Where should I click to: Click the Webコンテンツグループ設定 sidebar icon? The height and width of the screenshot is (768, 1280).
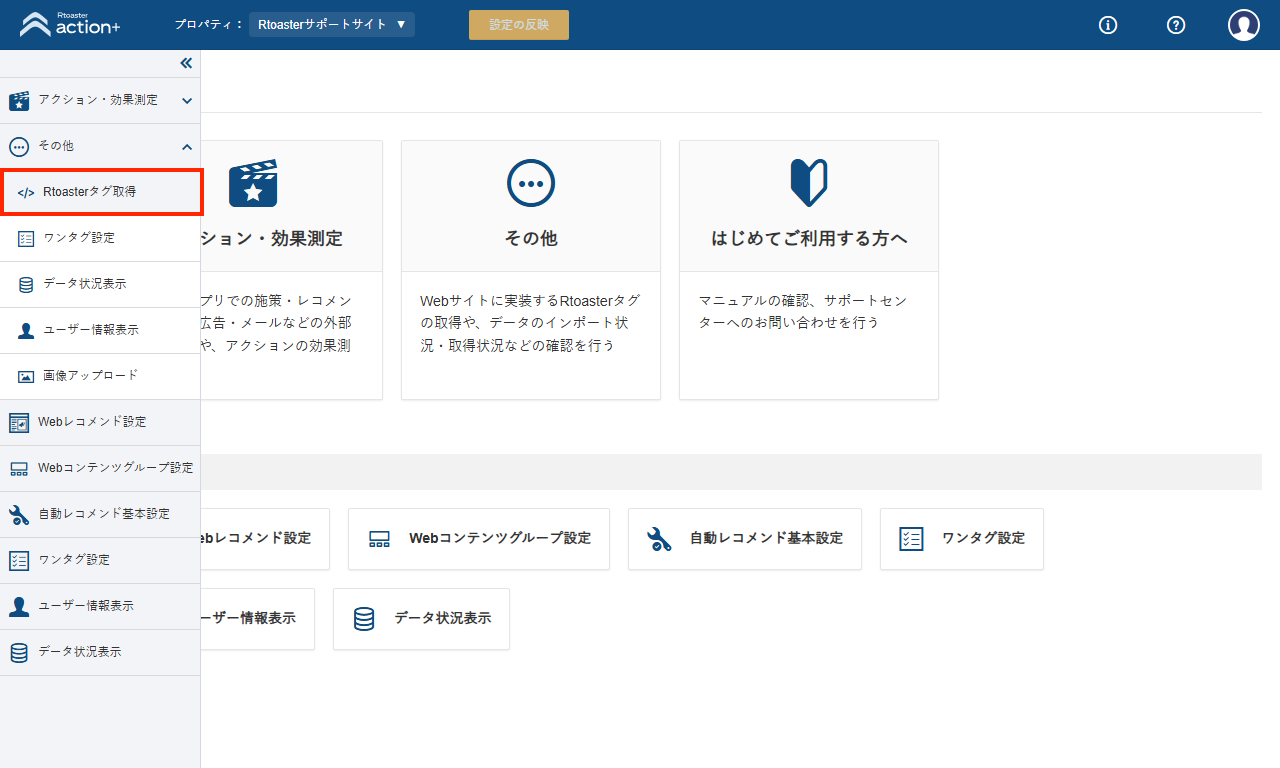[19, 469]
